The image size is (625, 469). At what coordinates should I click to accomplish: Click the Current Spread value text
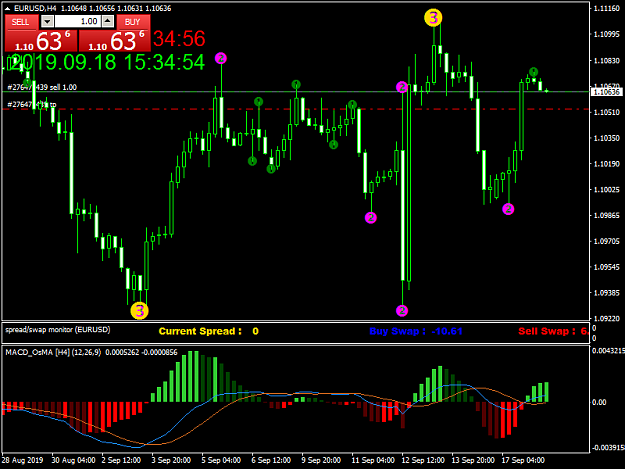[x=208, y=331]
